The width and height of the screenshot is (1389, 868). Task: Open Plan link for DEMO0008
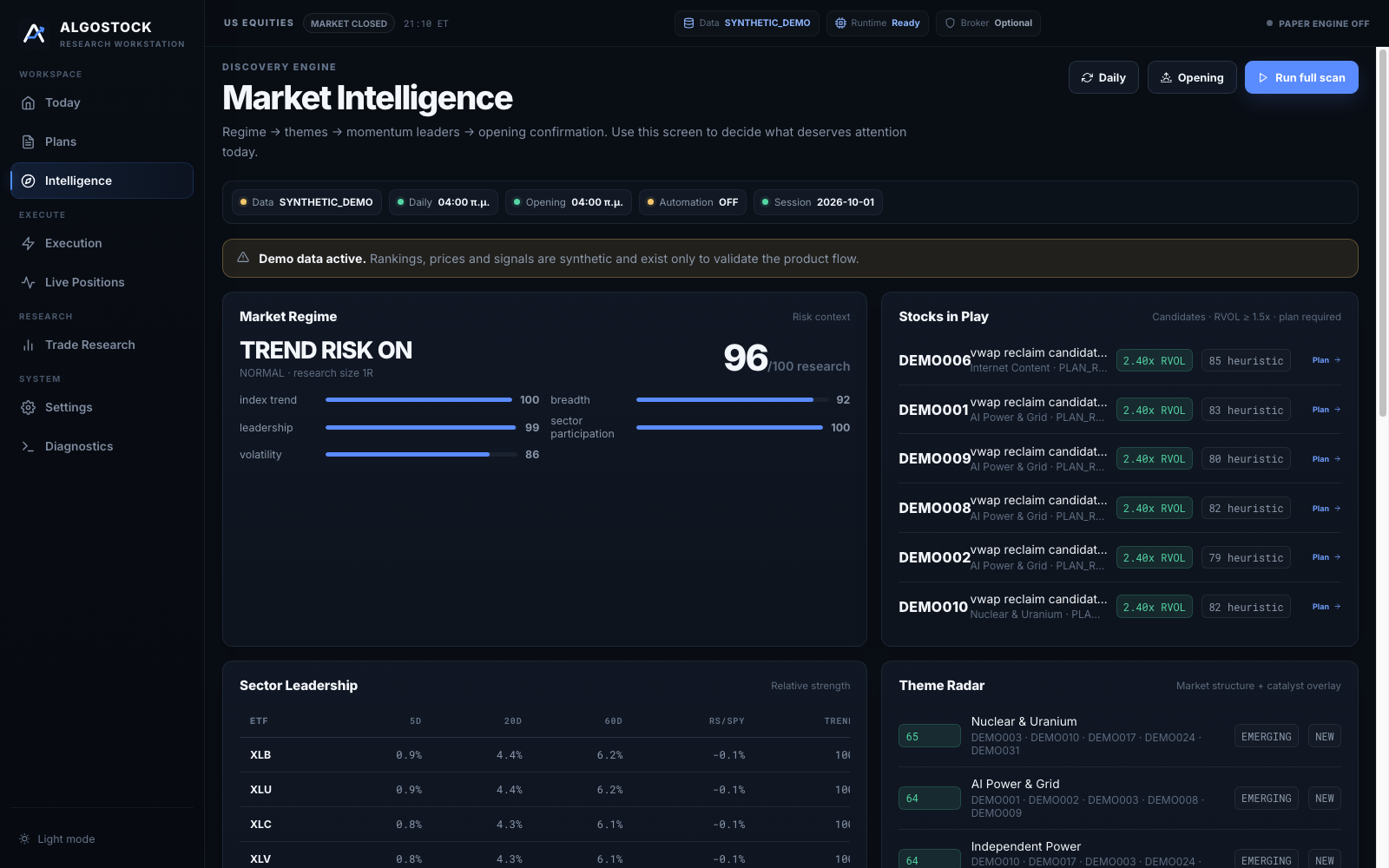1326,509
